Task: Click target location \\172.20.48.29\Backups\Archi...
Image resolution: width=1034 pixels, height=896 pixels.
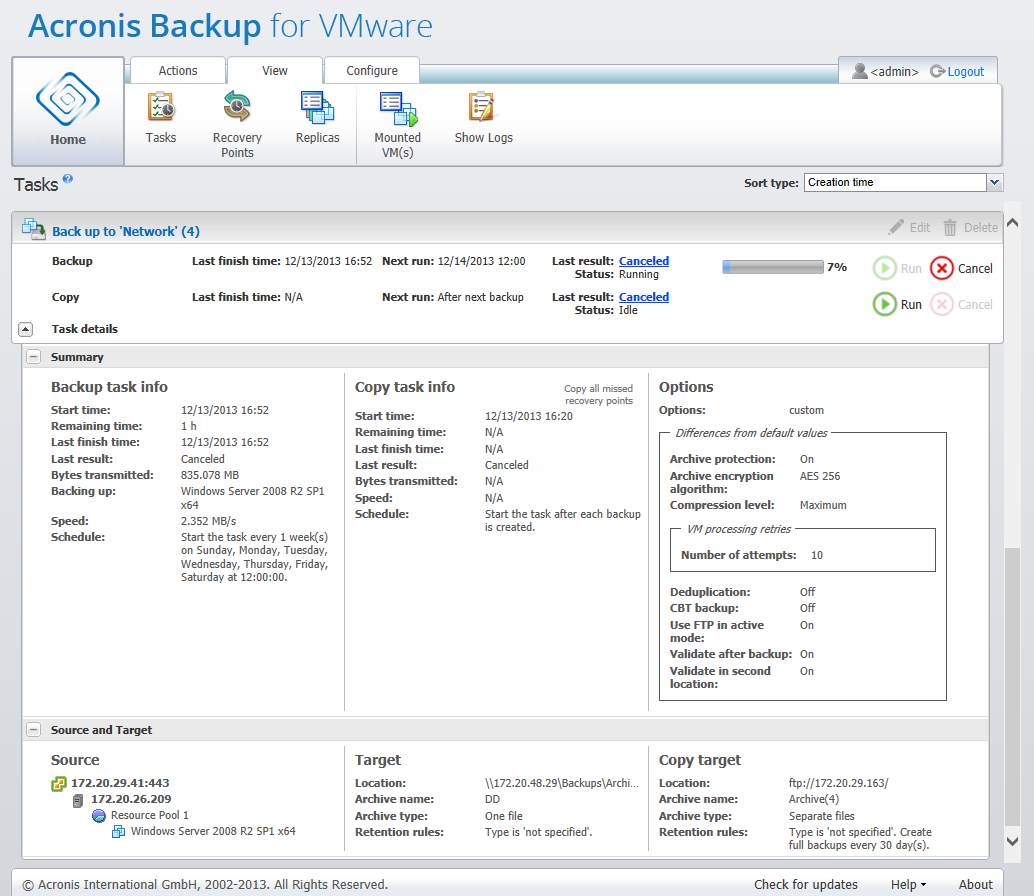Action: [562, 783]
